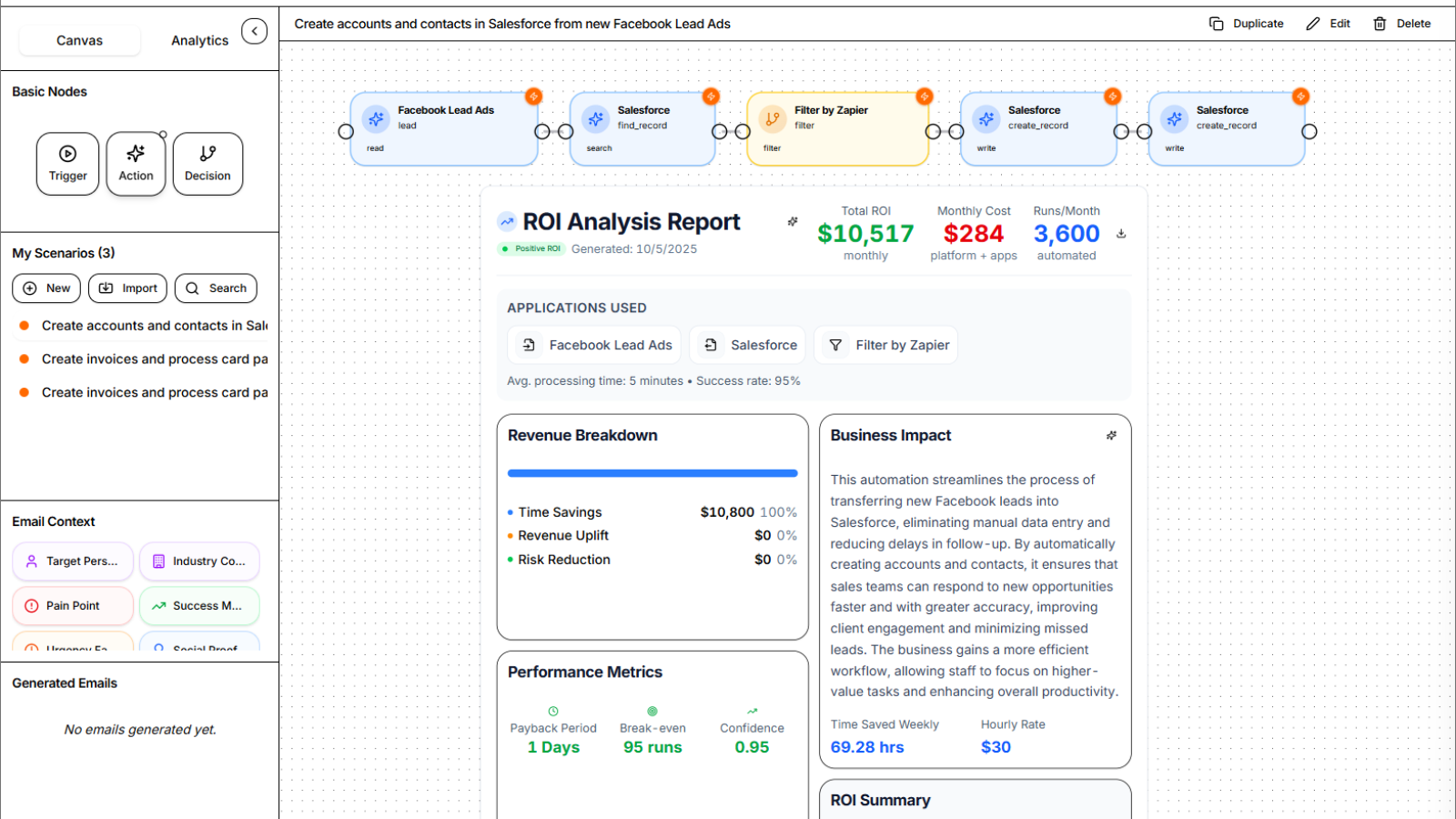Click the download icon beside Runs/Month
The image size is (1456, 819).
1121,234
